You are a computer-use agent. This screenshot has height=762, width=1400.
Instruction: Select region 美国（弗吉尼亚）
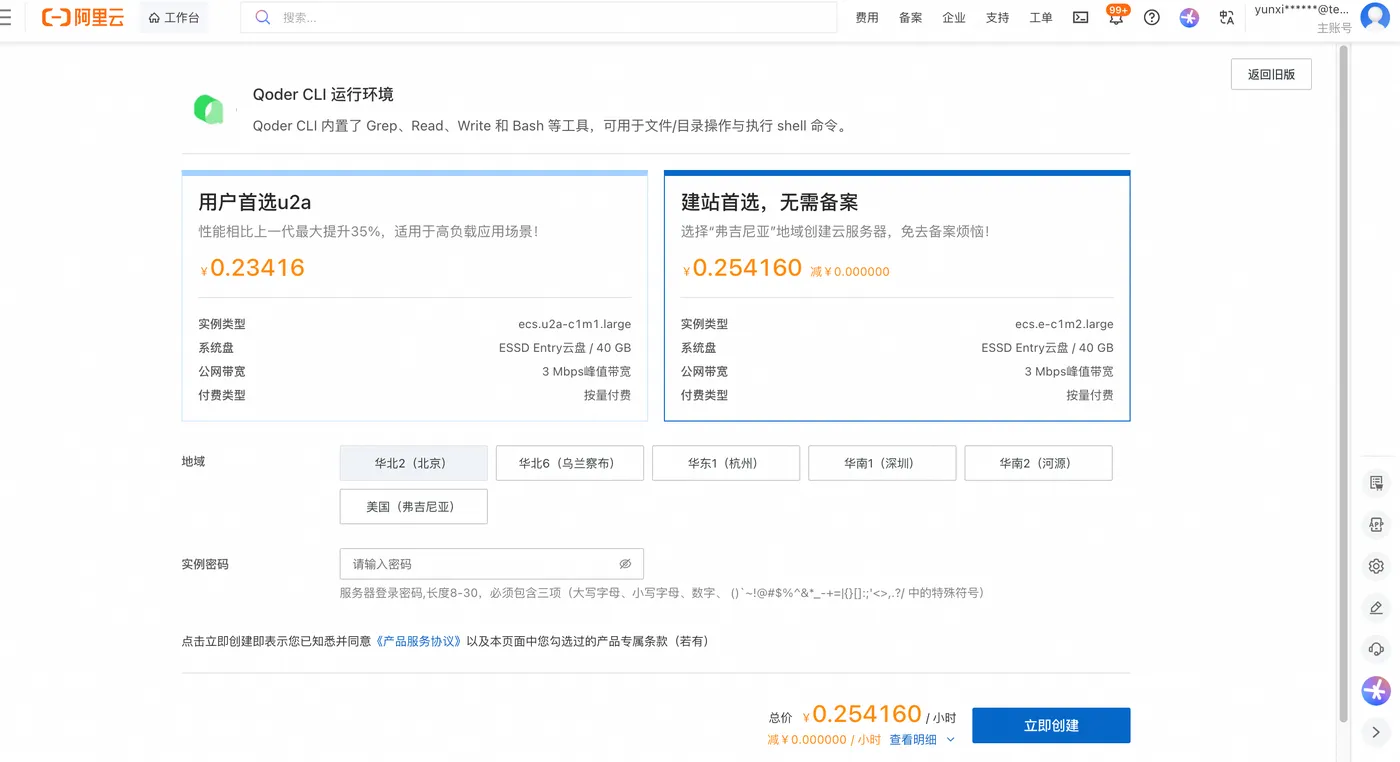[x=414, y=506]
